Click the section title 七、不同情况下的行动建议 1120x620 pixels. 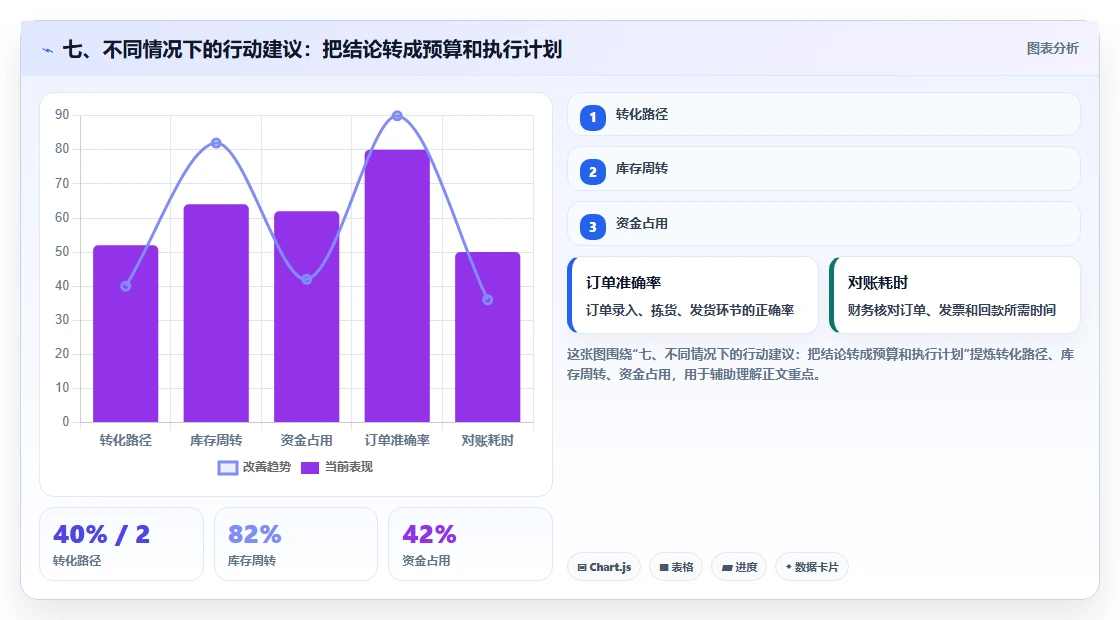[313, 49]
